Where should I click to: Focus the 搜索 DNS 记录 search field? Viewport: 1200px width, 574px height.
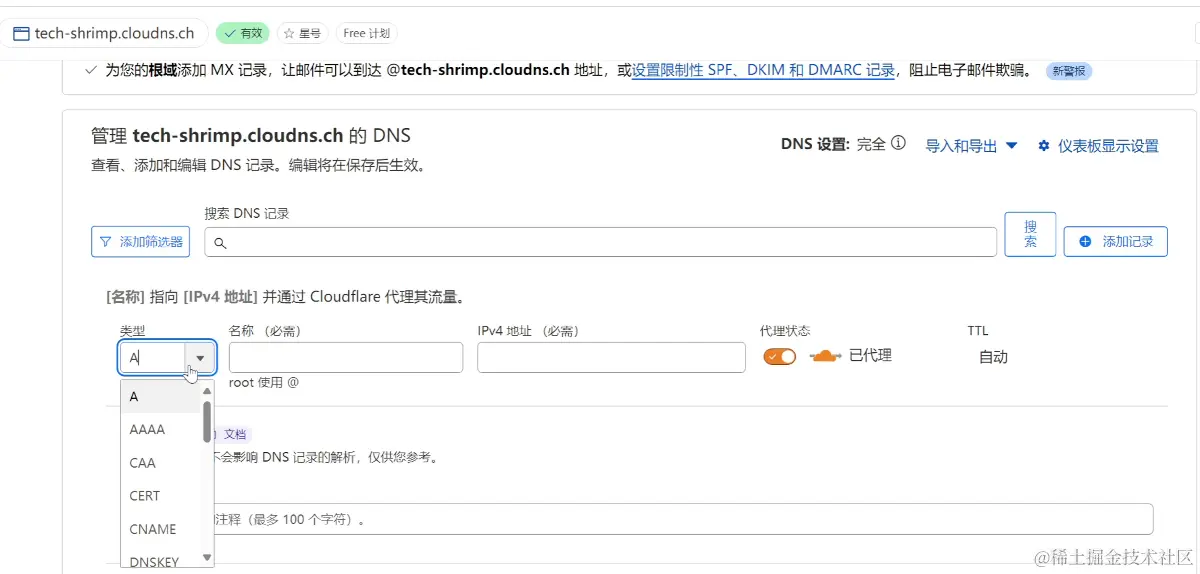pyautogui.click(x=600, y=242)
